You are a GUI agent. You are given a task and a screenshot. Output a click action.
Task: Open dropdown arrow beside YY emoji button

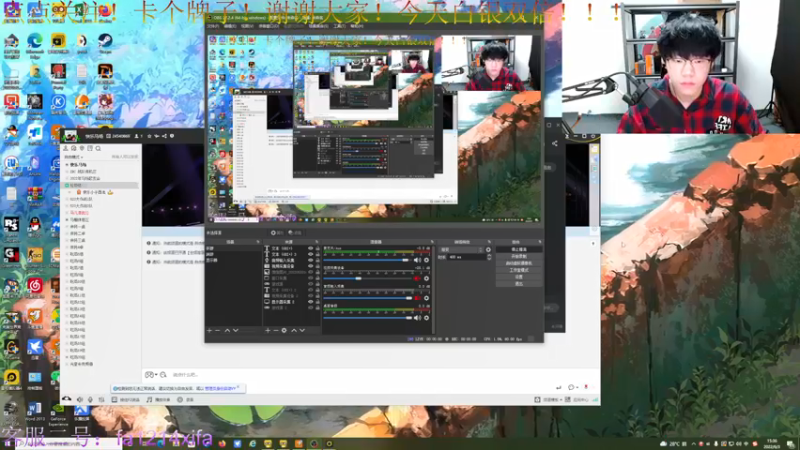156,374
